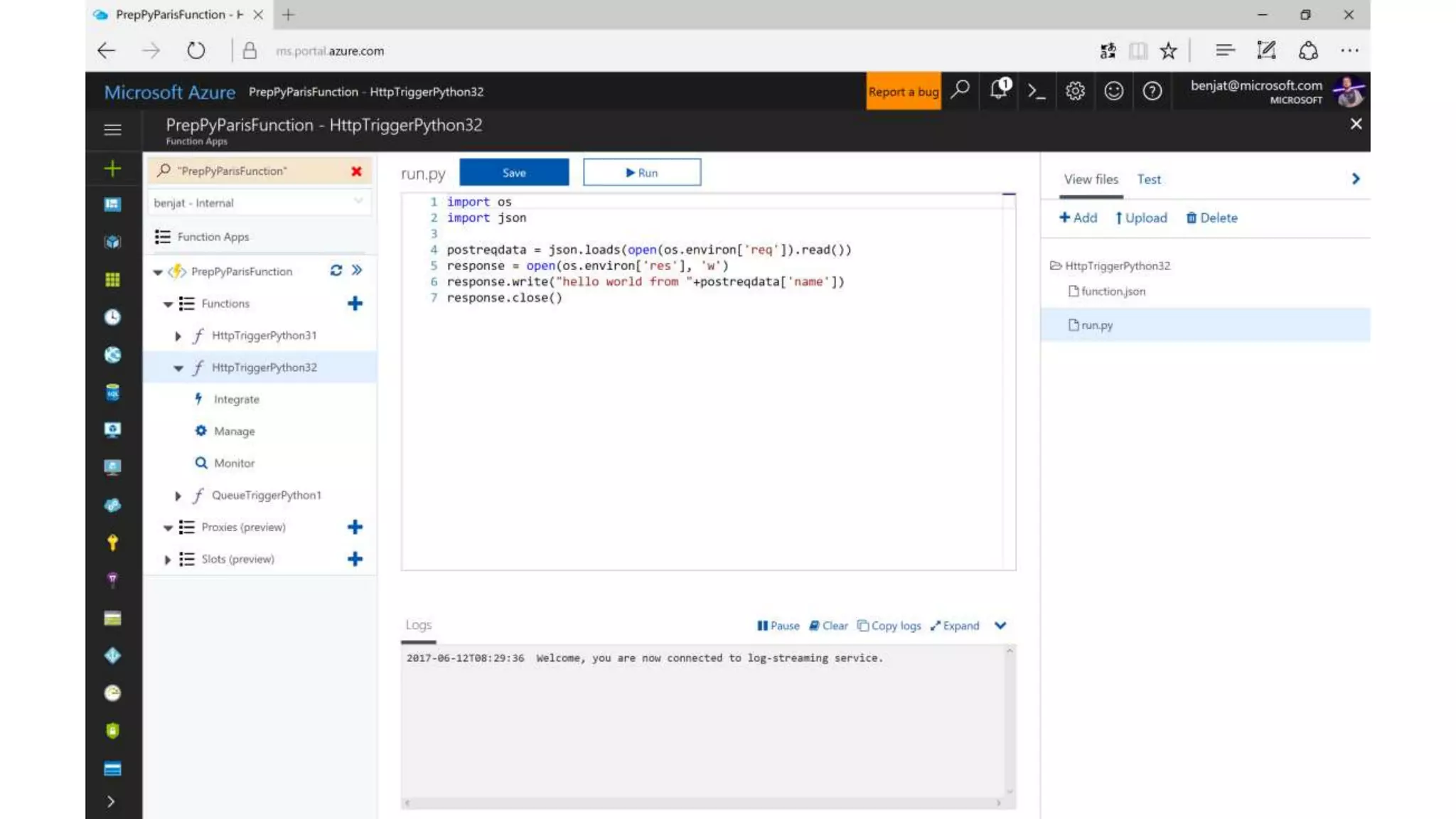Screen dimensions: 1456x819
Task: Open the notifications bell
Action: (999, 90)
